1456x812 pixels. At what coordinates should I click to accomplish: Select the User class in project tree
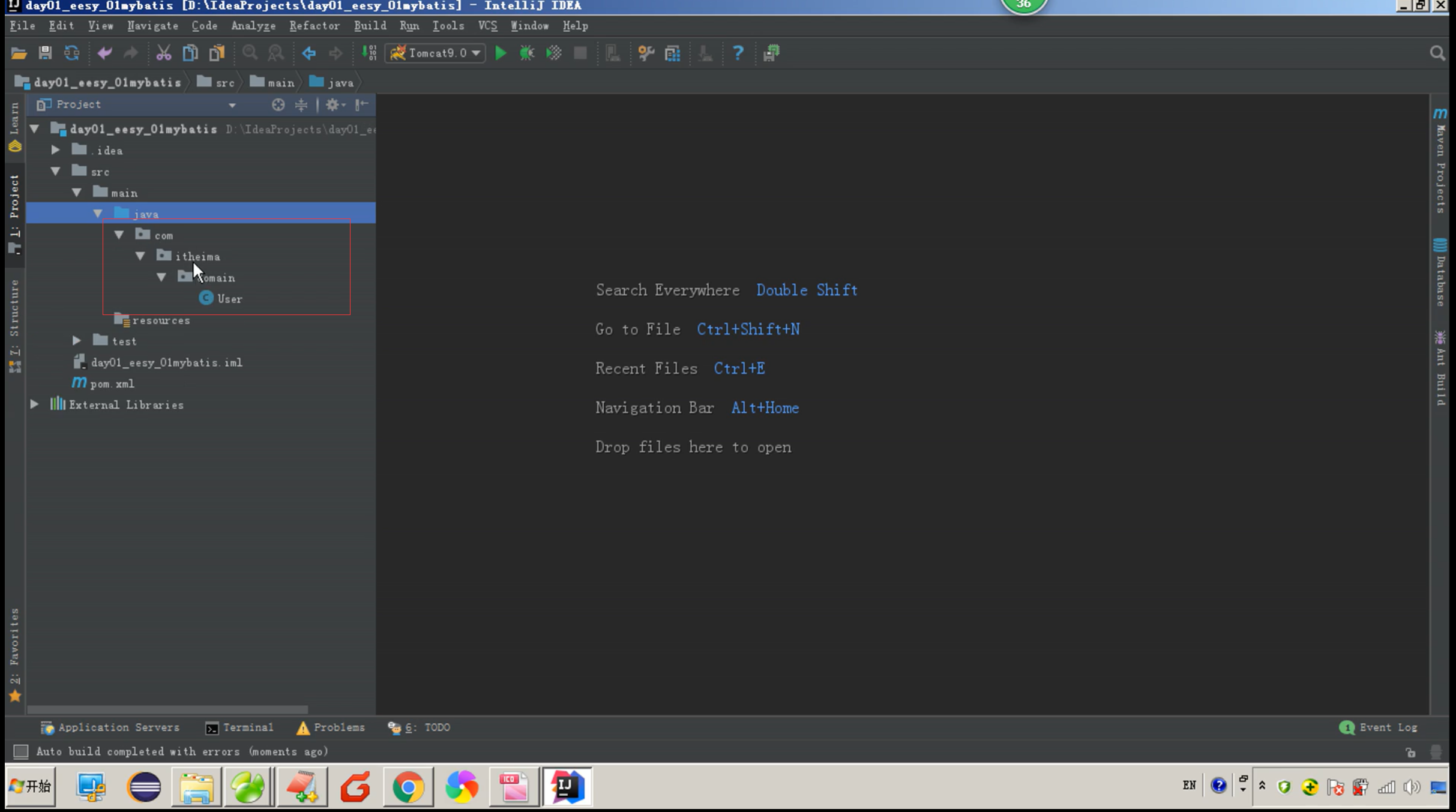[x=229, y=299]
